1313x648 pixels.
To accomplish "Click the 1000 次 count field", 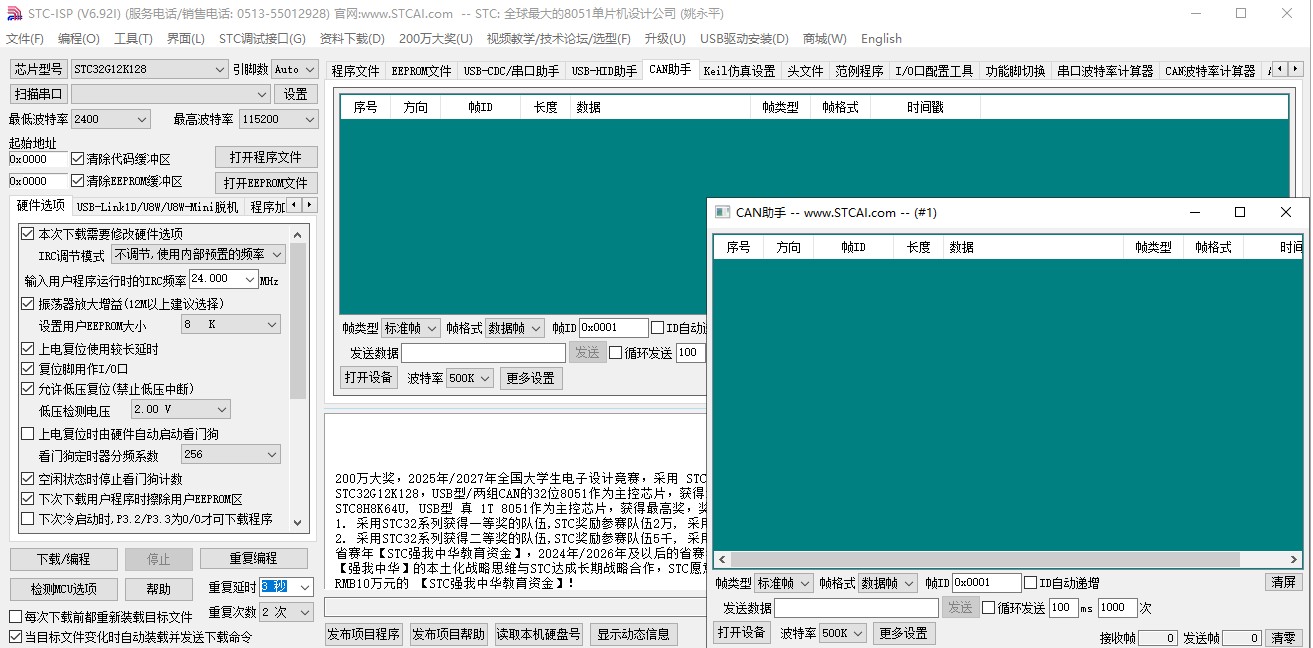I will 1117,608.
